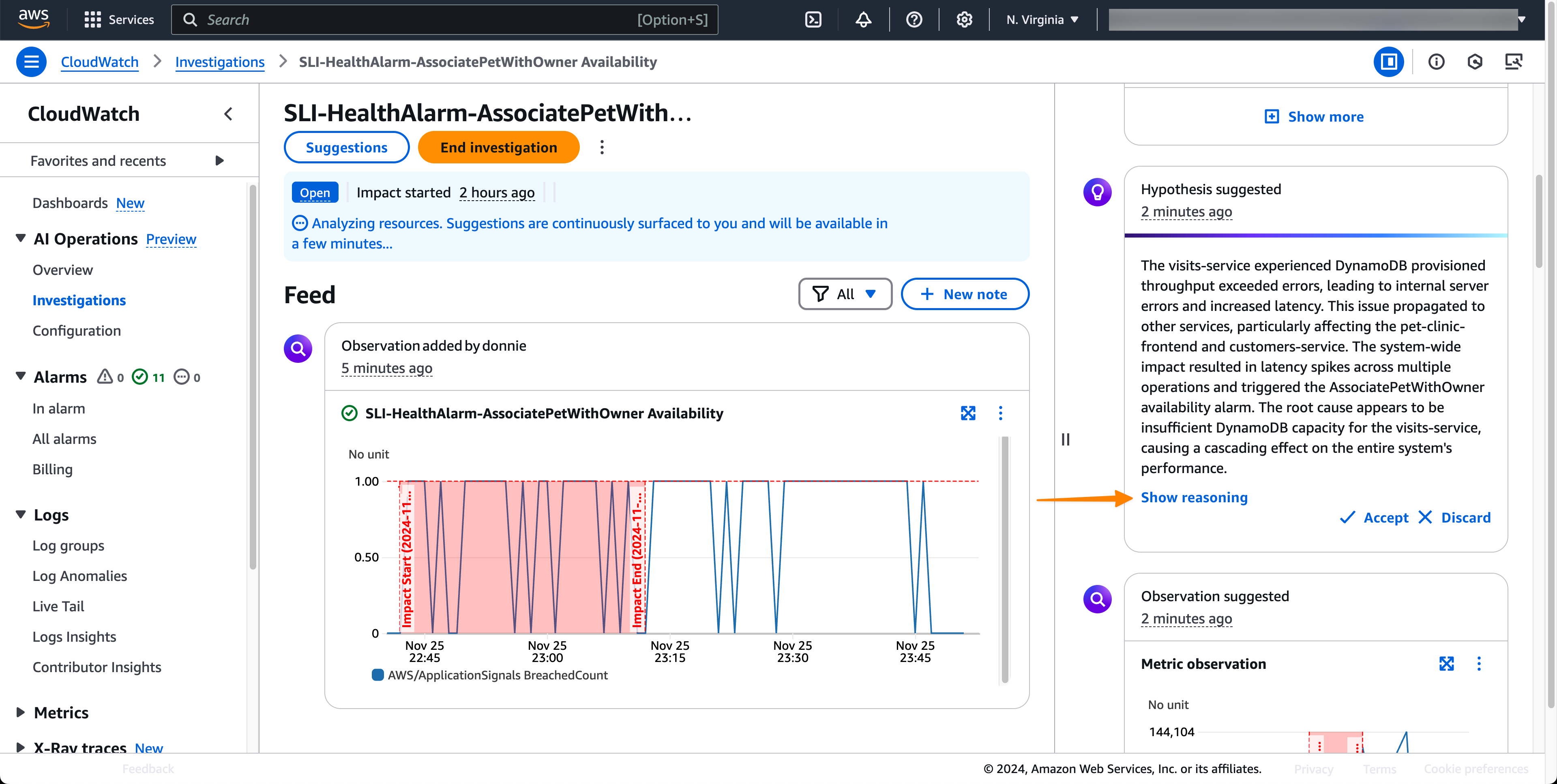Open three-dot menu next to End investigation

[601, 148]
